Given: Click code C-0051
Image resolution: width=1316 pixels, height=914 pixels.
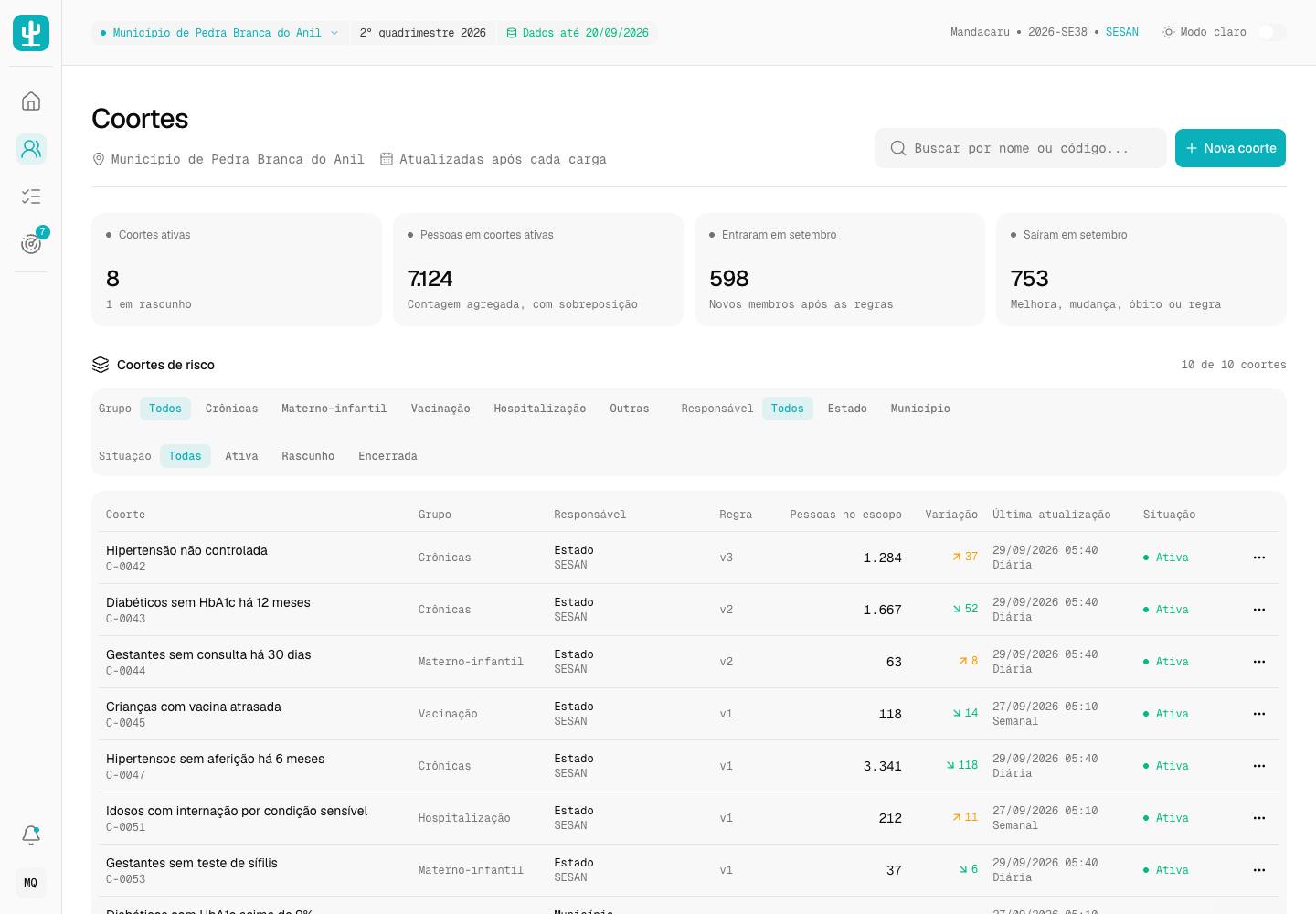Looking at the screenshot, I should [126, 827].
